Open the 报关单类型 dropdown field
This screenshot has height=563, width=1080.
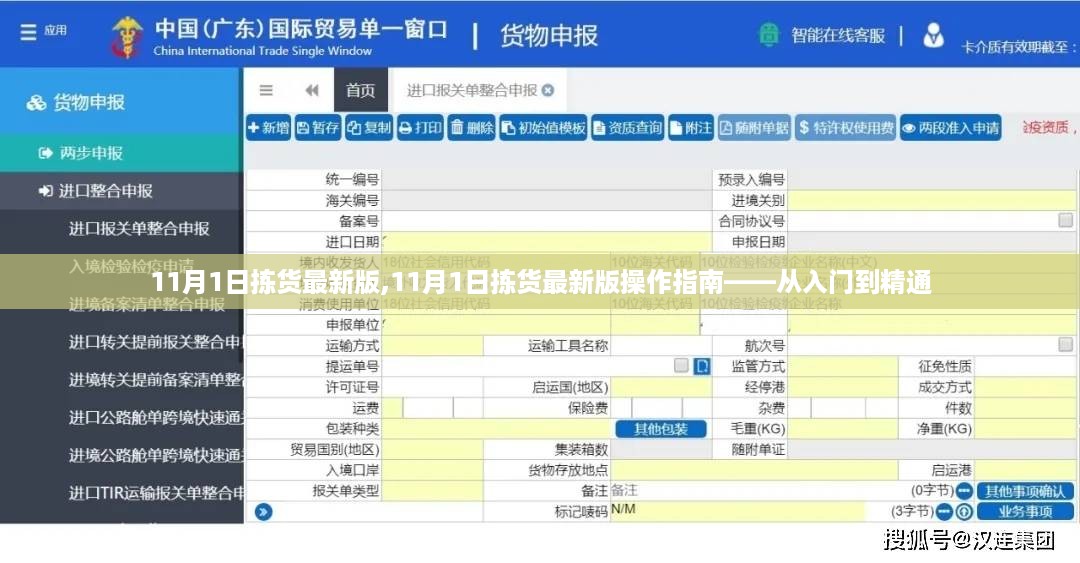point(432,491)
